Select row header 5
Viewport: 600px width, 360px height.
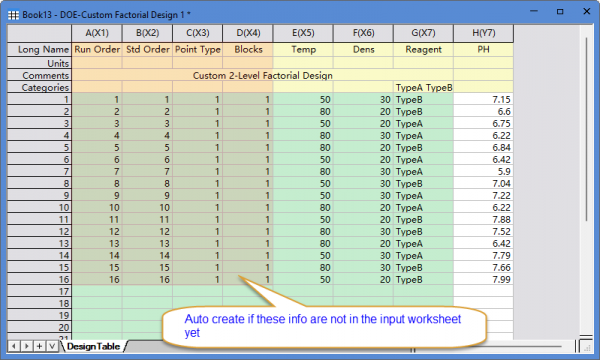click(39, 147)
